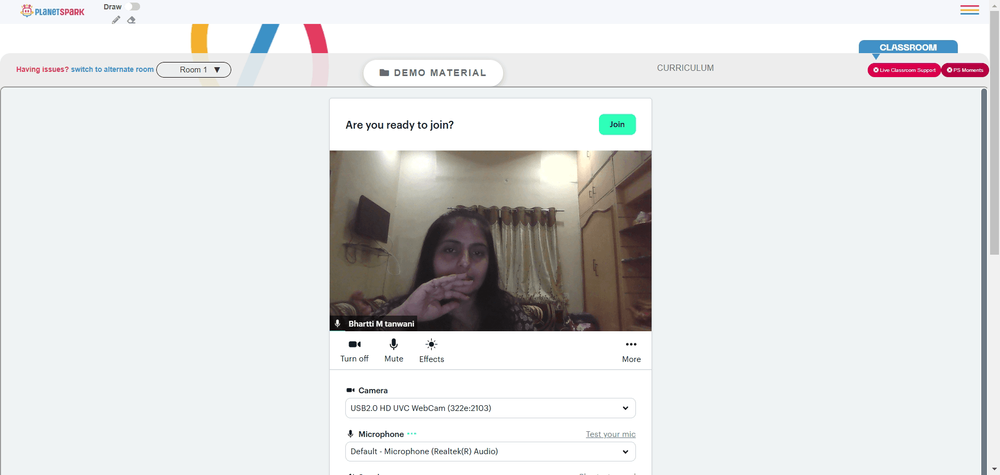Turn off the camera
This screenshot has height=475, width=1000.
355,351
